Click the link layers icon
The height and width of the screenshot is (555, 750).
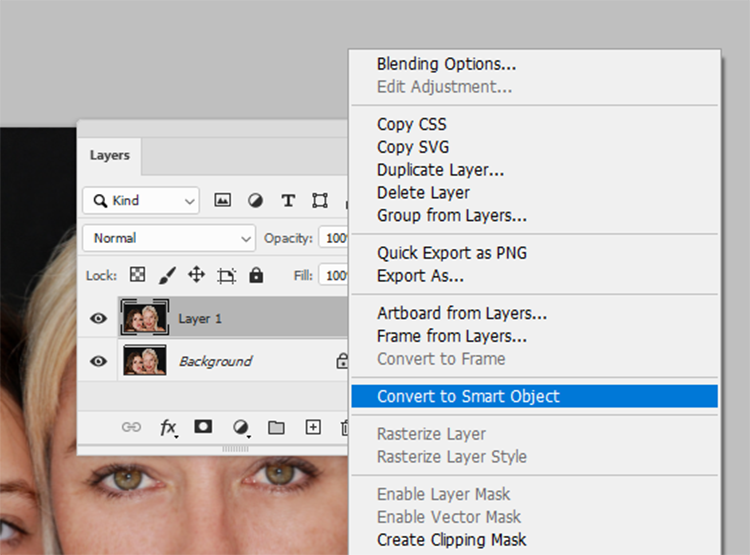131,427
